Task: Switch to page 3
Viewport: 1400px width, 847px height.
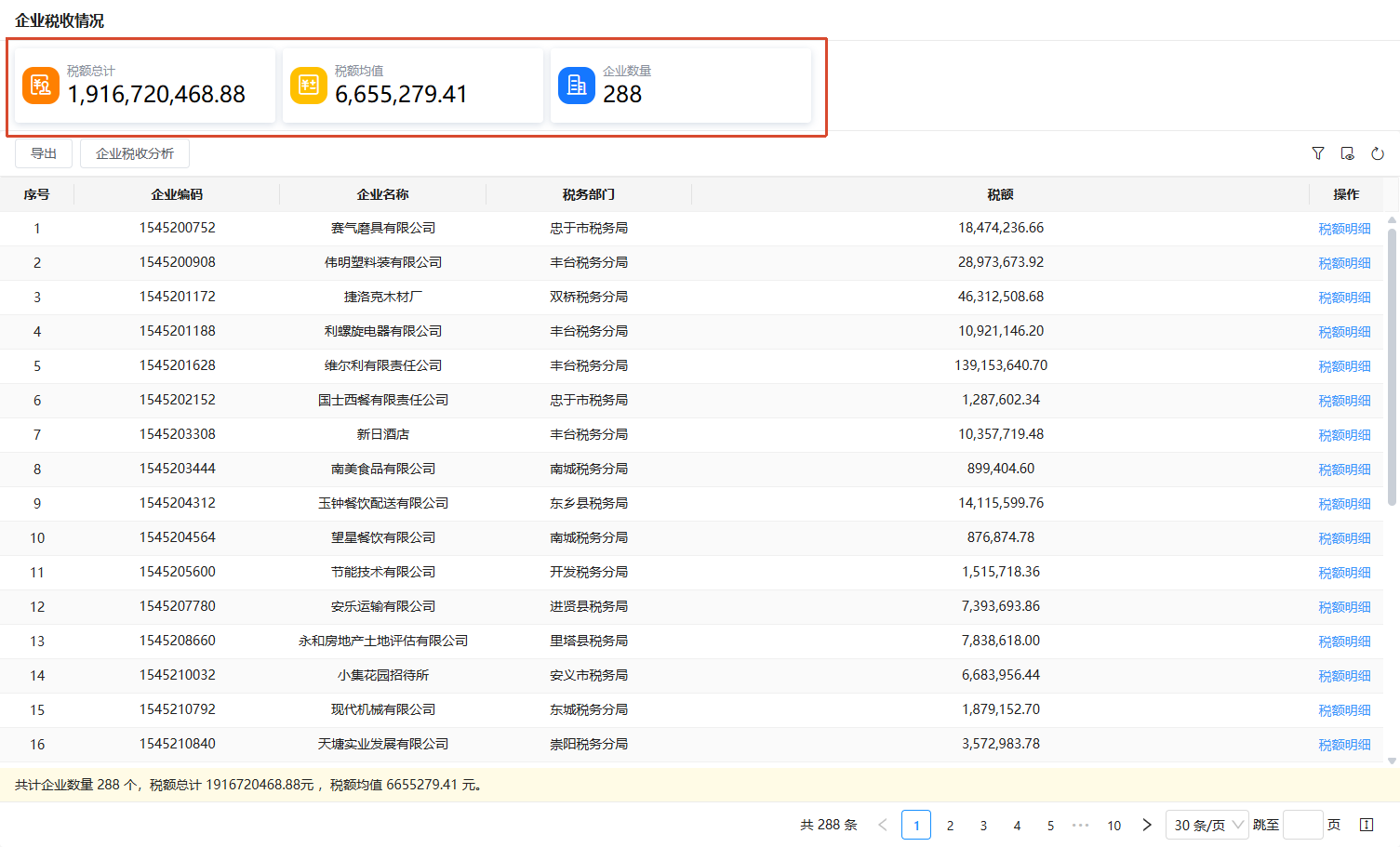Action: [x=983, y=825]
